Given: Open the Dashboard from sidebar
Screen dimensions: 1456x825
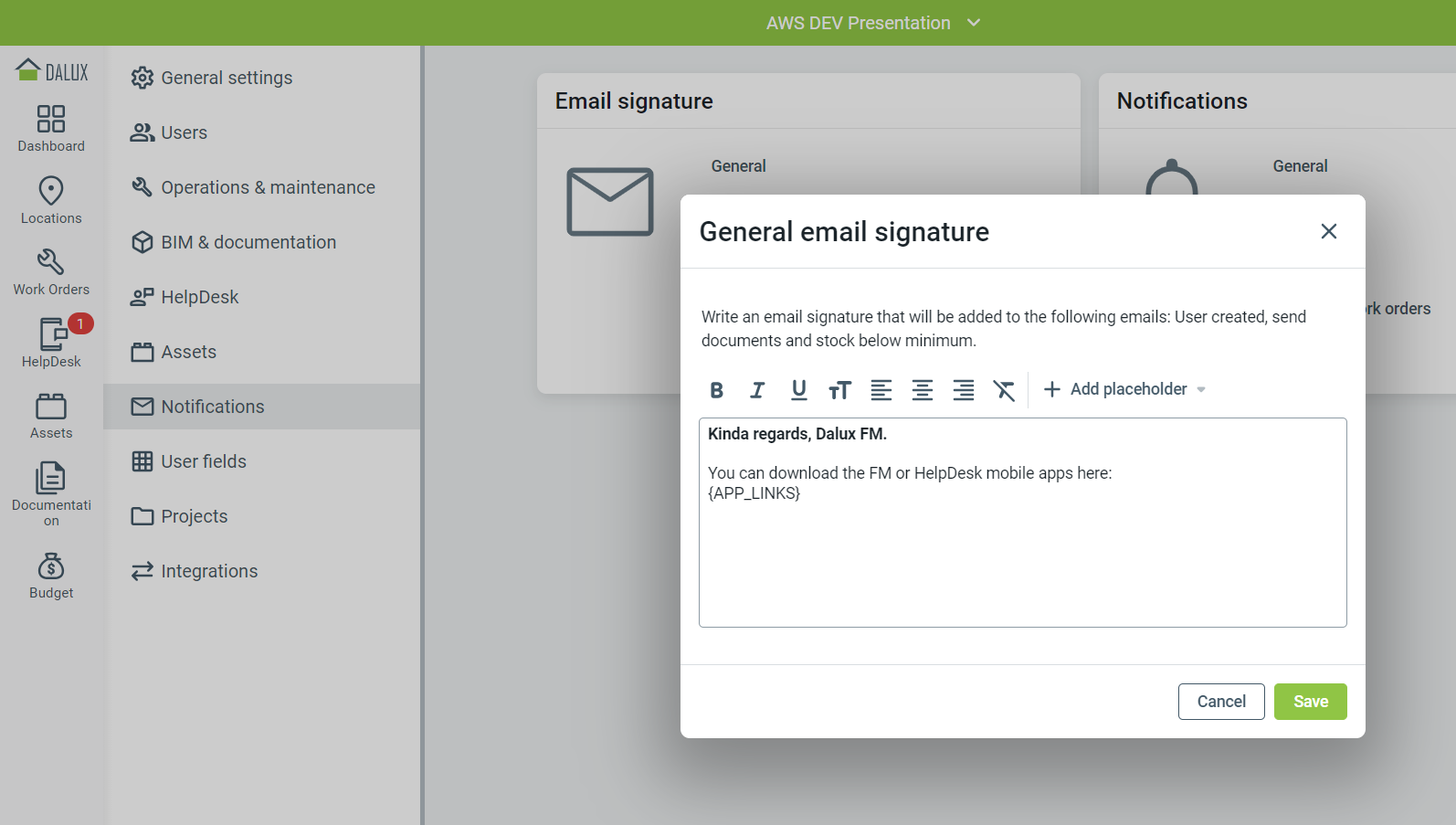Looking at the screenshot, I should click(51, 129).
